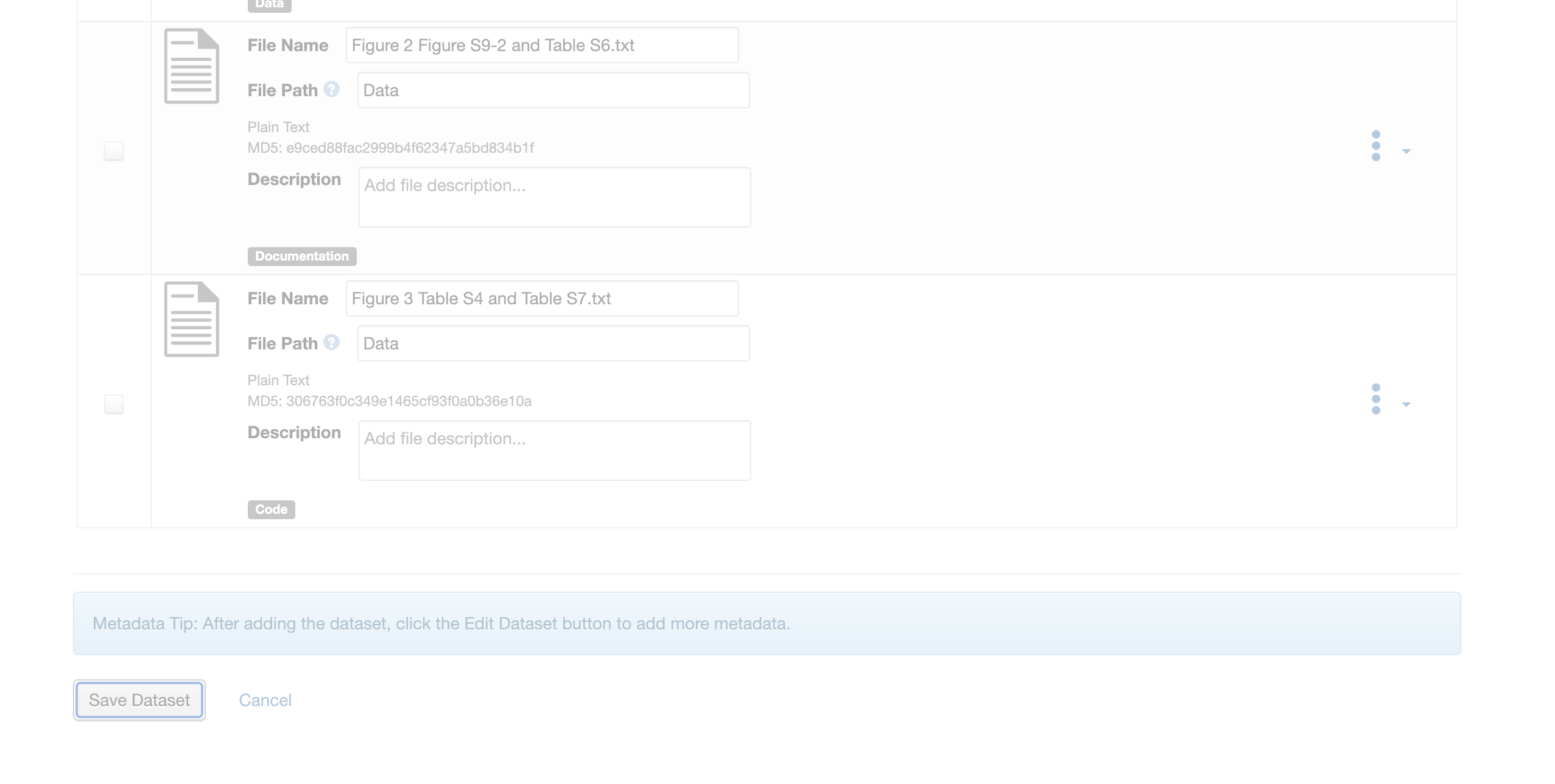Click File Path help icon for Figure 2
The width and height of the screenshot is (1555, 784).
[x=331, y=89]
